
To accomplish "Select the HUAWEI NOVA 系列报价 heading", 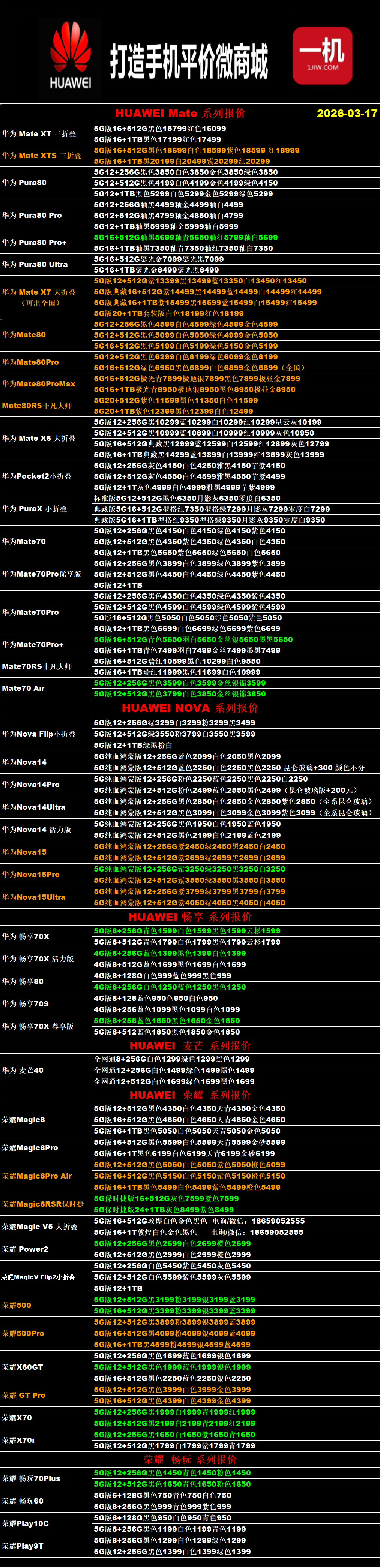I will pos(190,708).
